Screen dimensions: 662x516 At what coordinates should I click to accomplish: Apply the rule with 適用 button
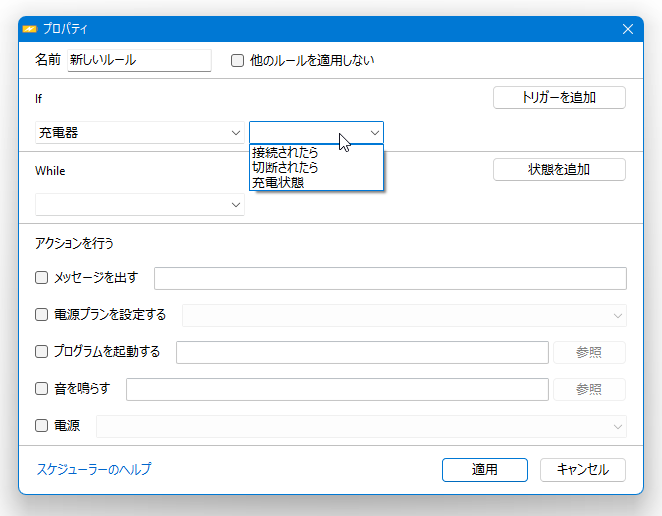485,470
